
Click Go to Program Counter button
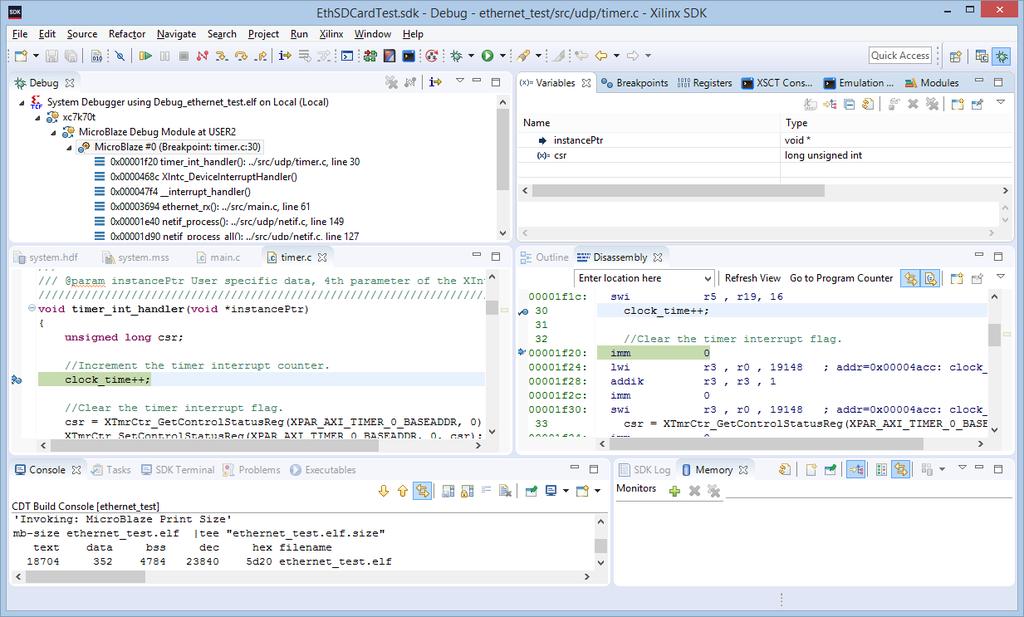841,278
